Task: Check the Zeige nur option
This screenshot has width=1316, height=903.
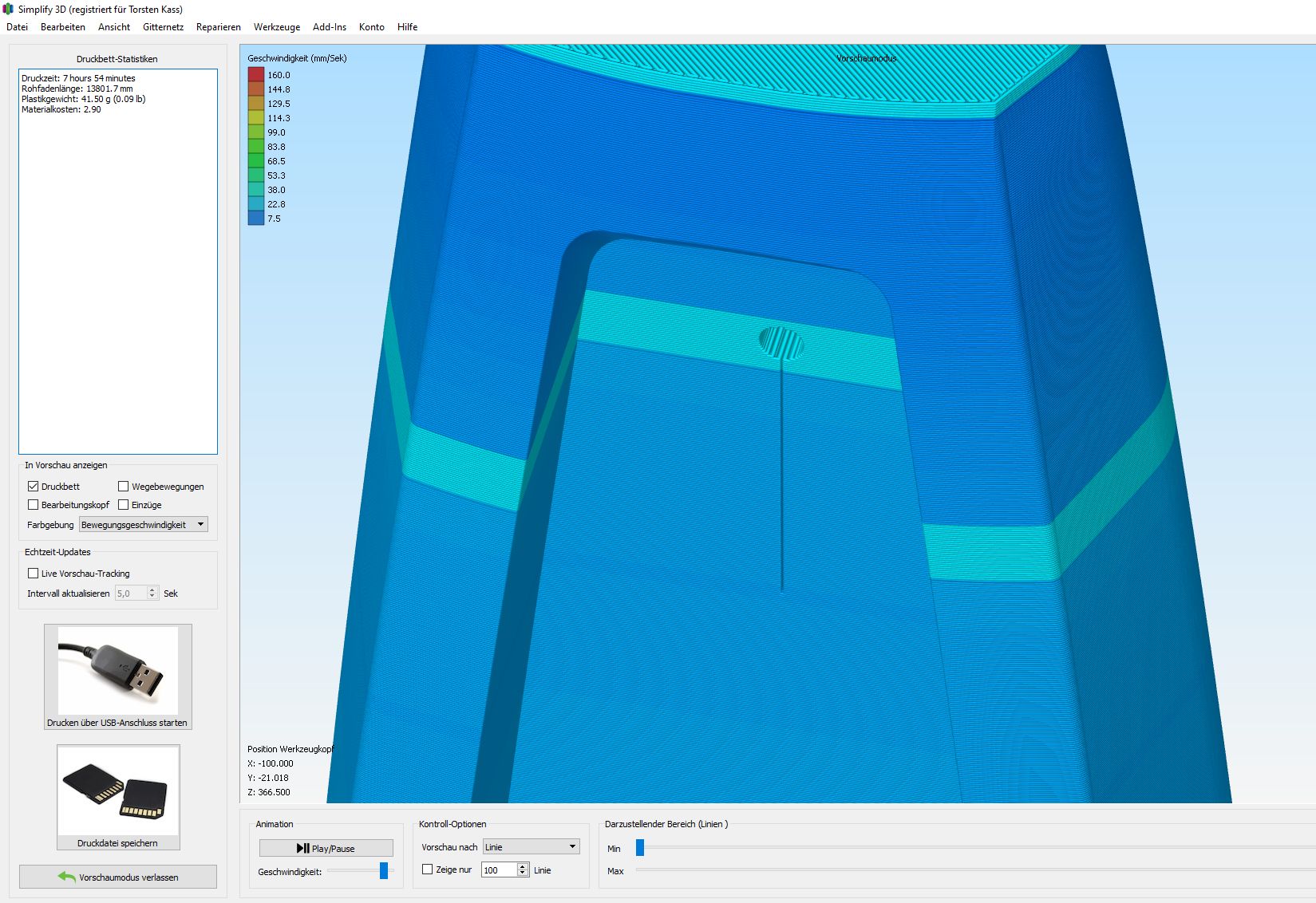Action: (x=428, y=869)
